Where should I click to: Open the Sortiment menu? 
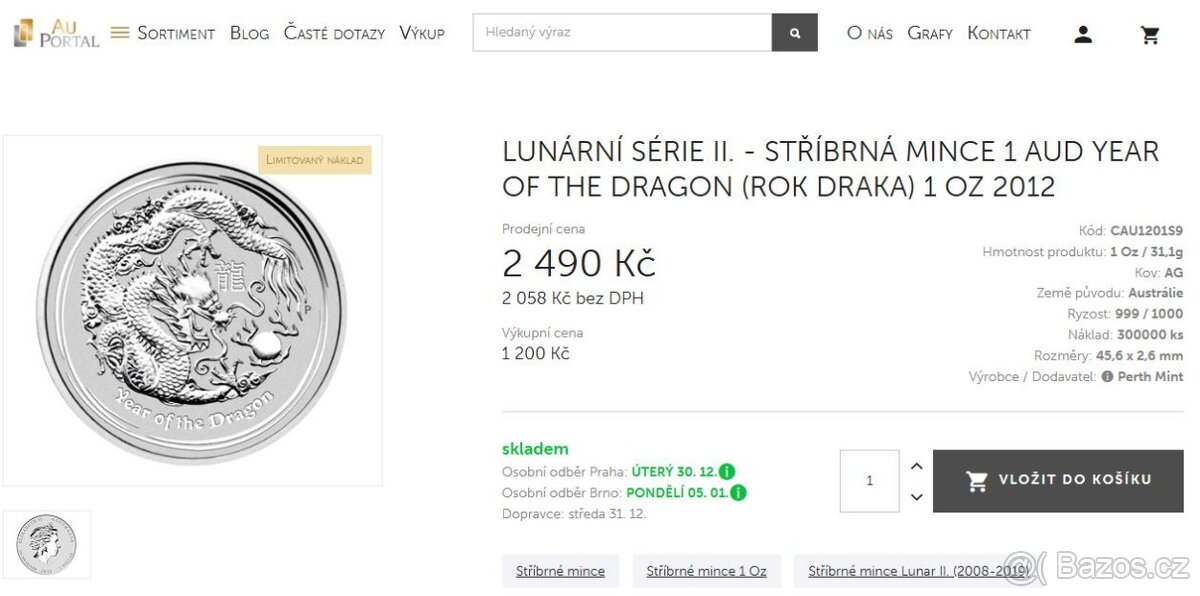point(177,33)
